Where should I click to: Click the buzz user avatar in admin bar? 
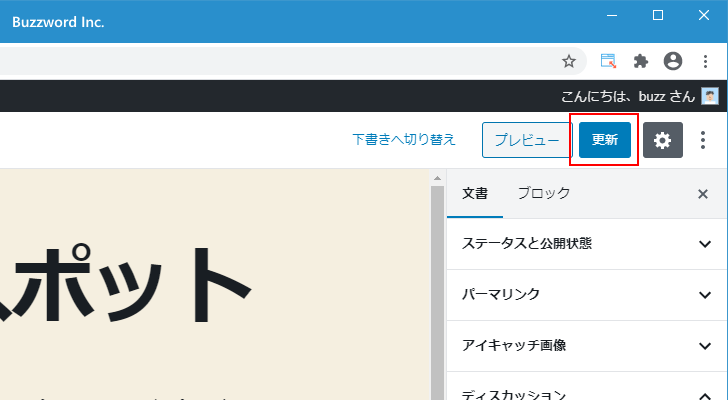click(x=709, y=96)
